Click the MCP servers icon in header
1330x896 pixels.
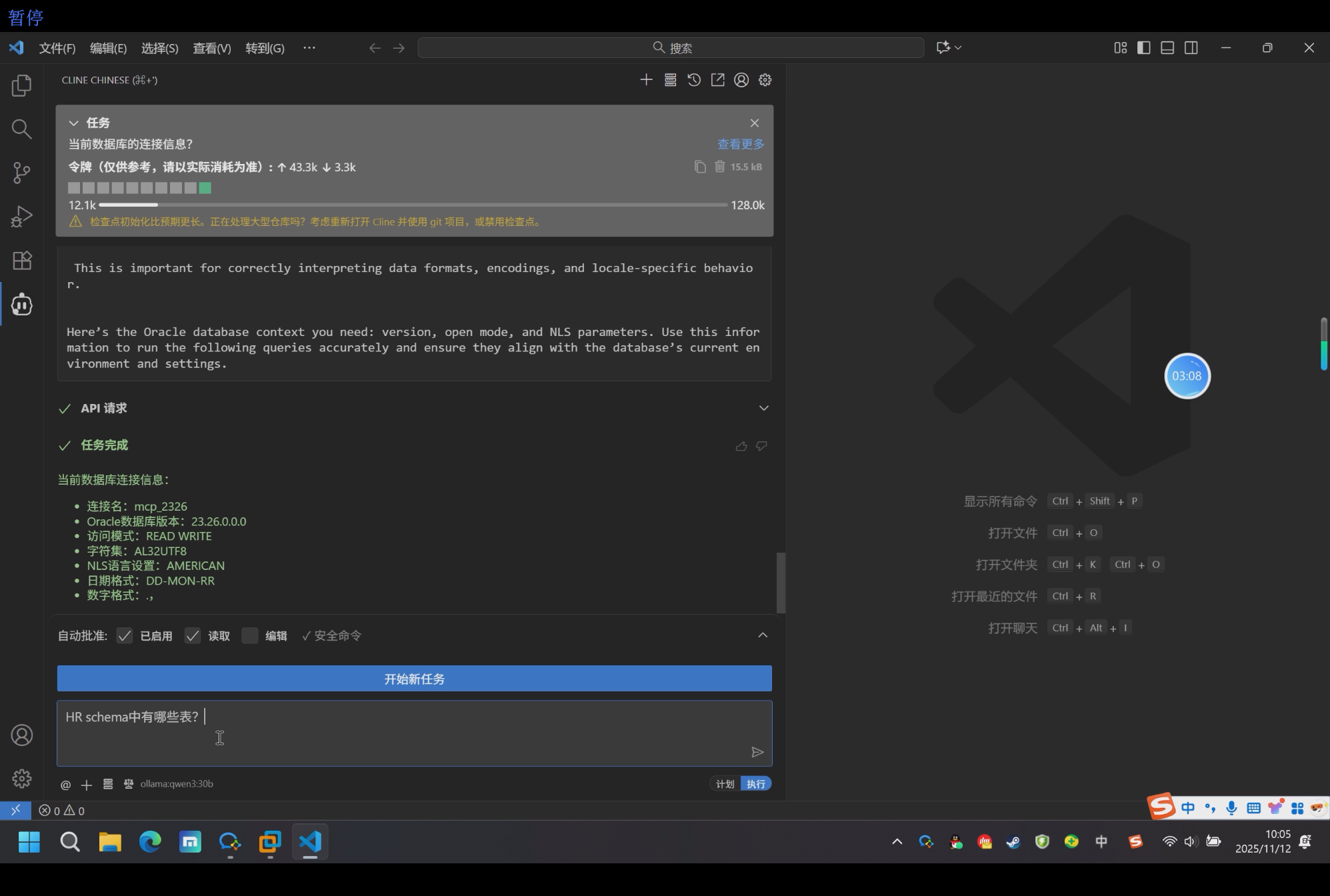[x=670, y=80]
